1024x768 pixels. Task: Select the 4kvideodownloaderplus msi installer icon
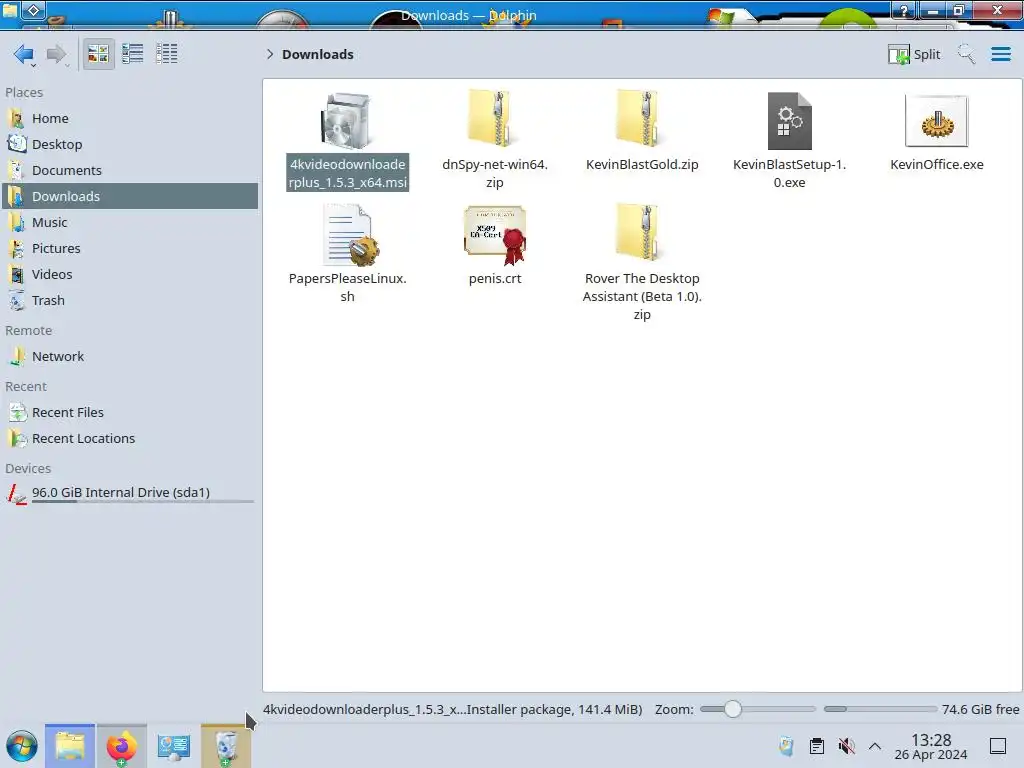347,121
